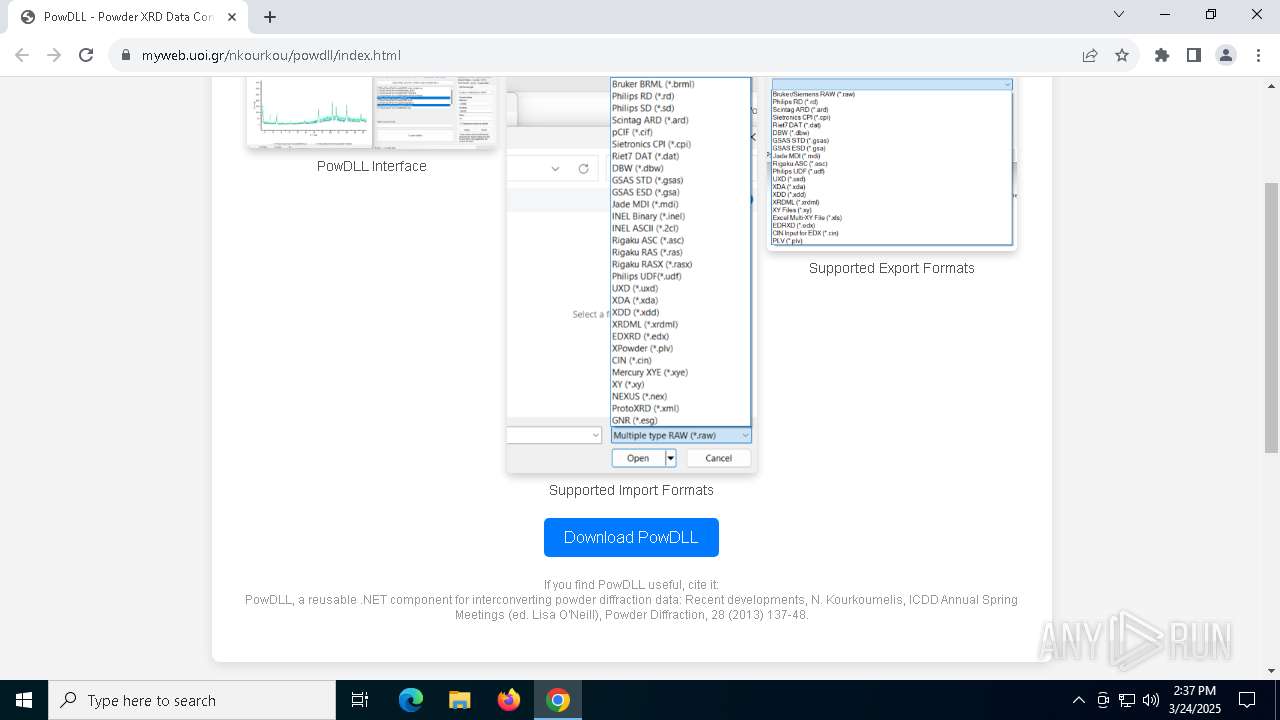Open the Supported Export Formats image
Image resolution: width=1280 pixels, height=720 pixels.
(x=892, y=164)
